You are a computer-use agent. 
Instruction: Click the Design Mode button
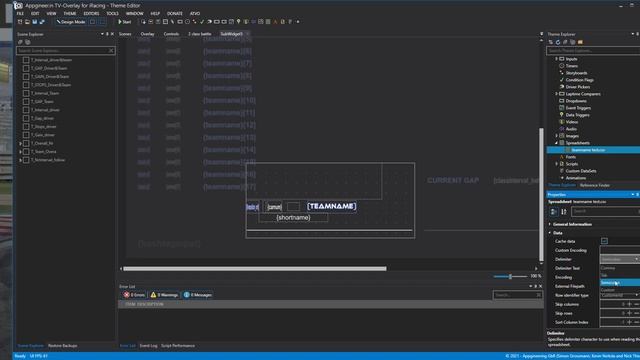coord(71,22)
